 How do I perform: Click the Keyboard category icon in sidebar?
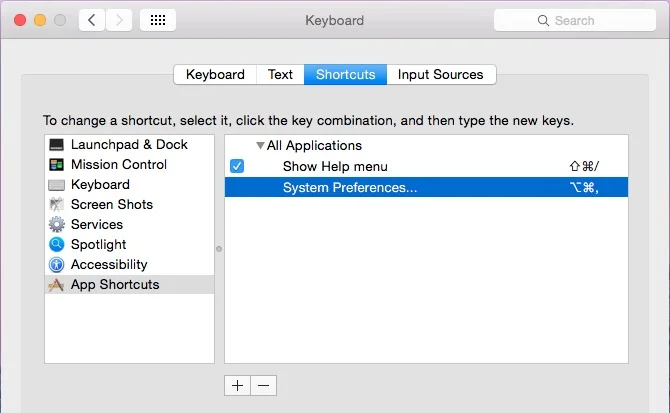[56, 185]
